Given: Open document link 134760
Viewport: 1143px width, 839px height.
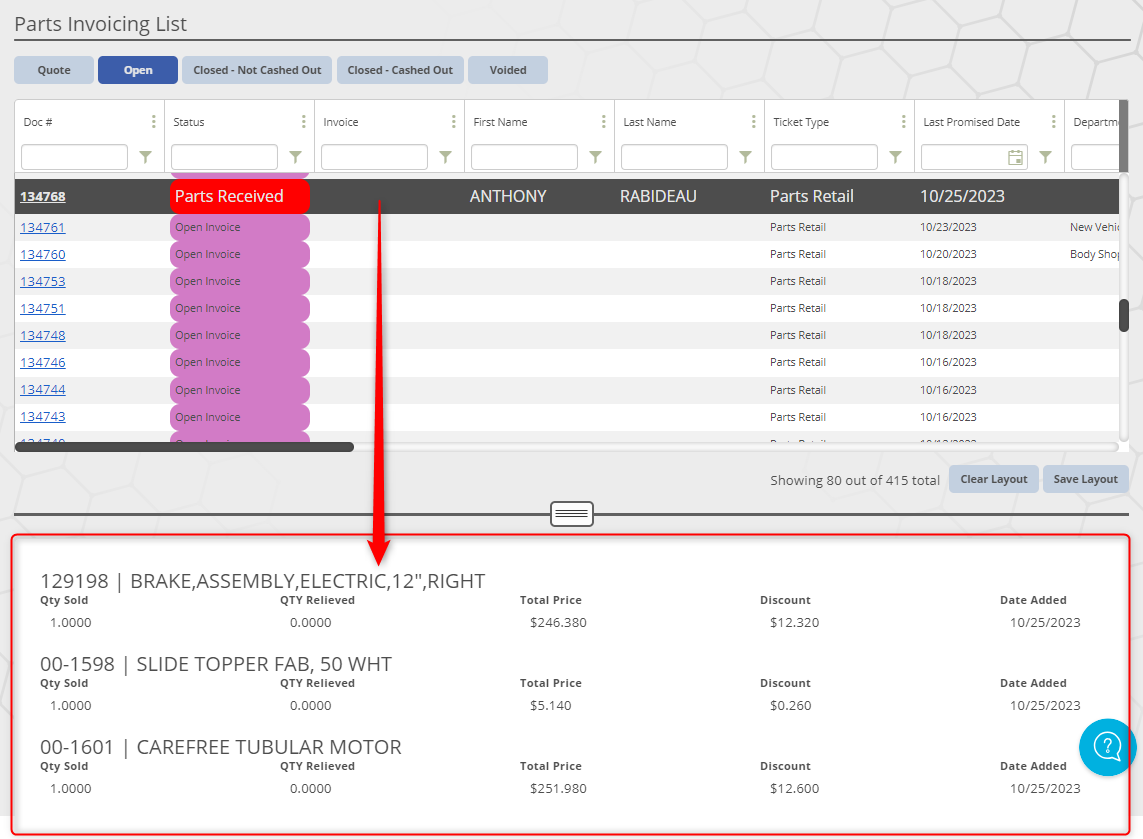Looking at the screenshot, I should [x=43, y=254].
